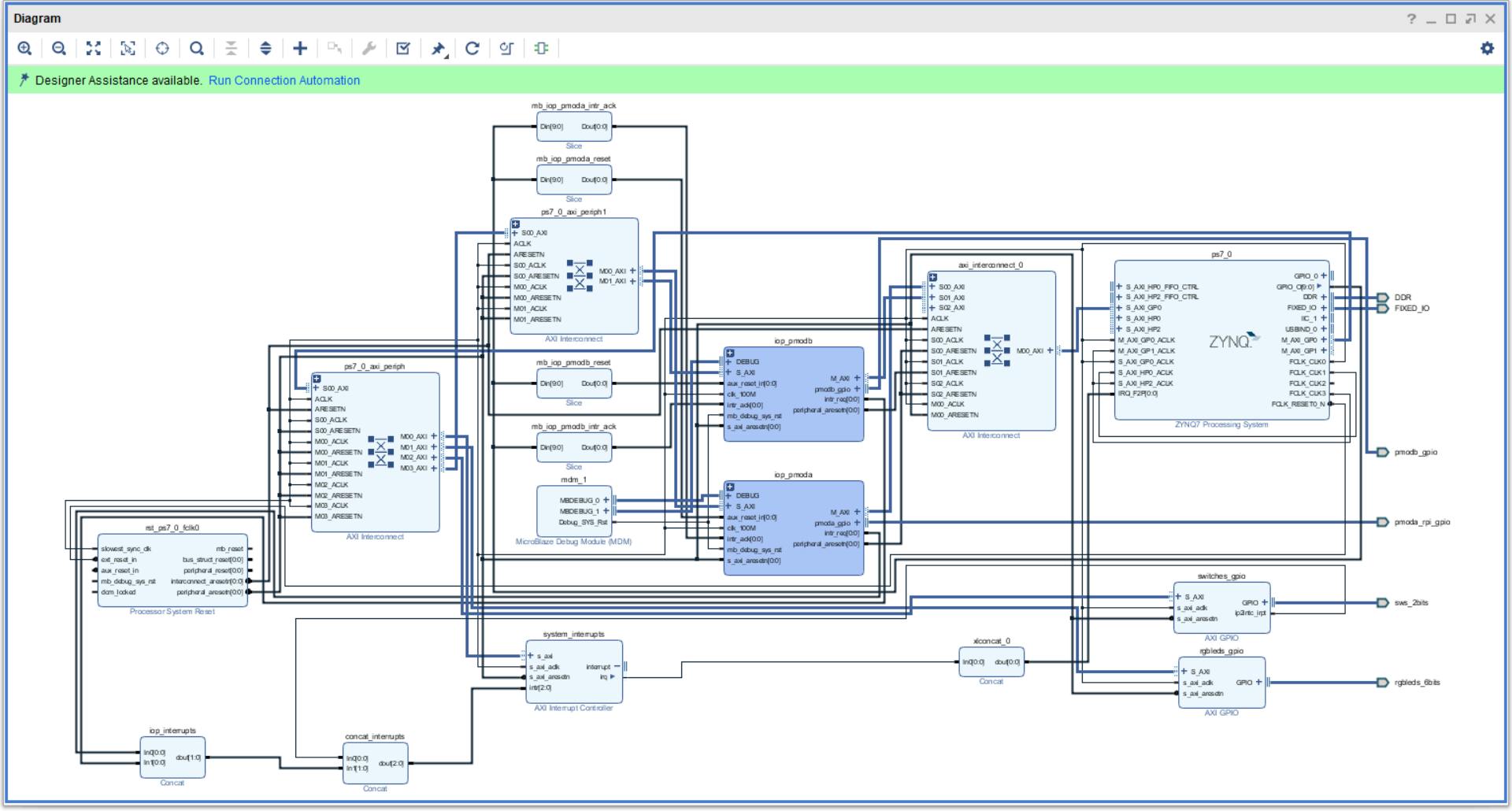This screenshot has width=1512, height=811.
Task: Expand S_AXI interface on rgbleds_gpio
Action: click(x=1184, y=672)
